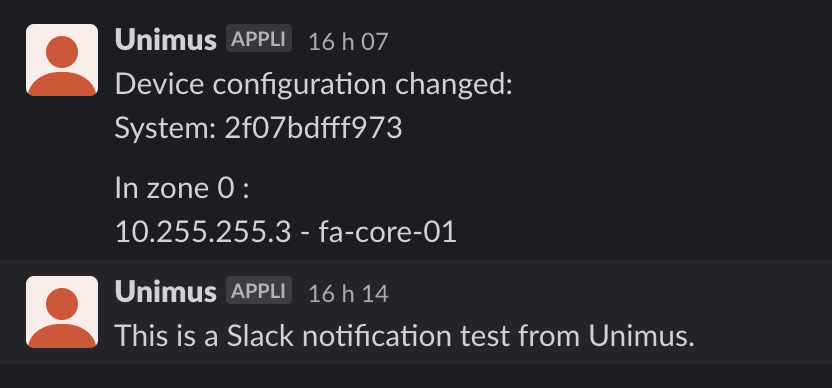
Task: Open the Unimus avatar on the 16 h 14 message
Action: pos(62,312)
